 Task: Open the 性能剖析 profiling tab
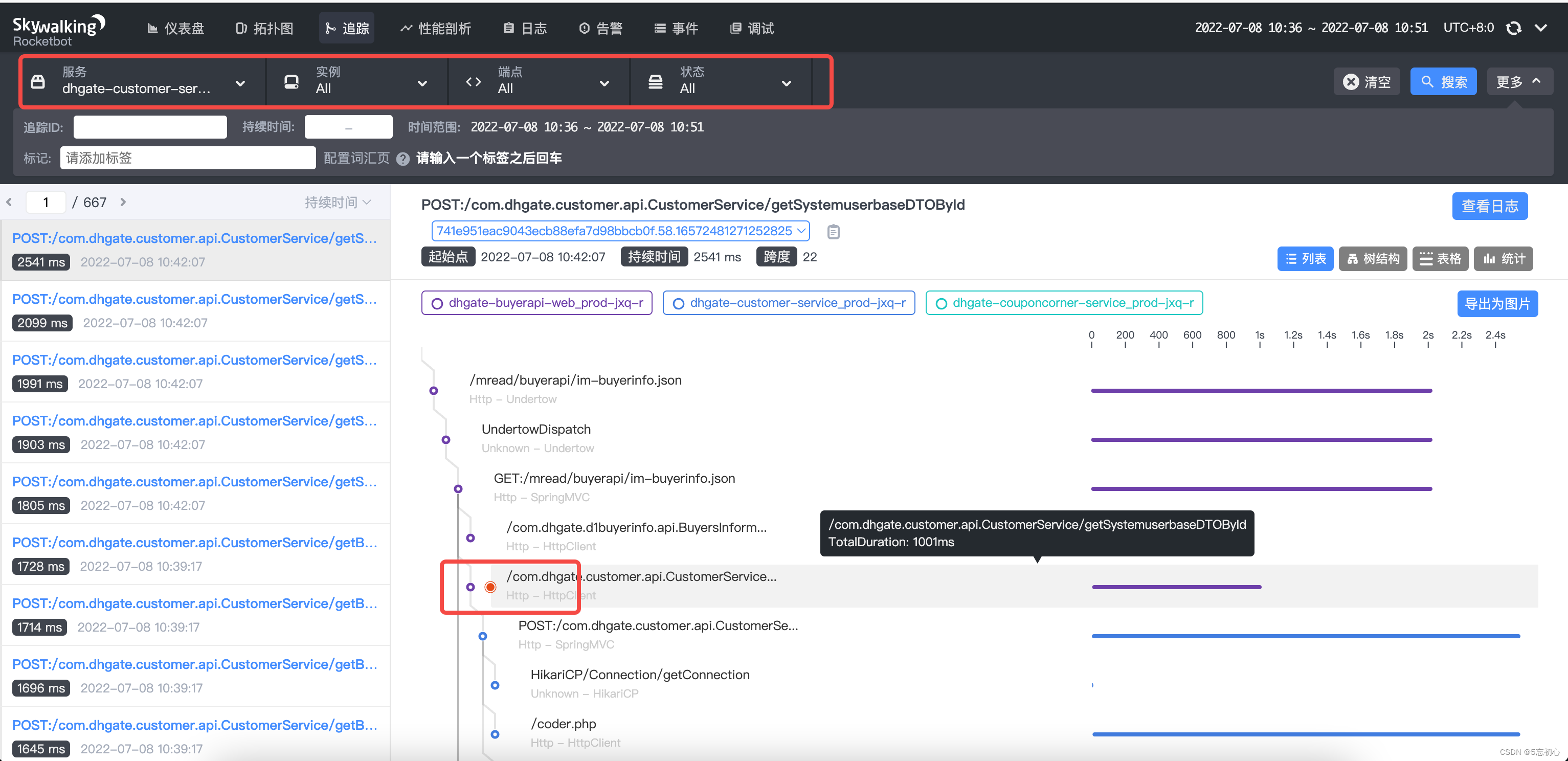click(x=436, y=28)
